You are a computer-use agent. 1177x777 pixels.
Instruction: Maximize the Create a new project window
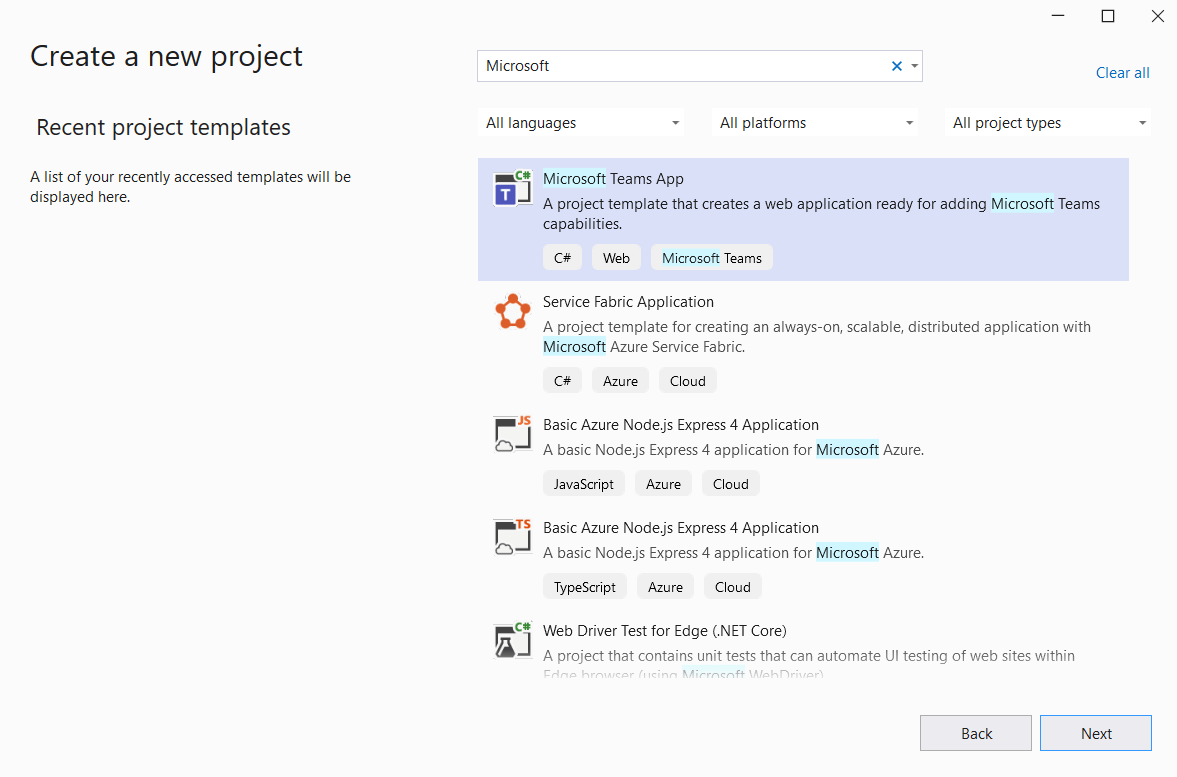coord(1107,16)
